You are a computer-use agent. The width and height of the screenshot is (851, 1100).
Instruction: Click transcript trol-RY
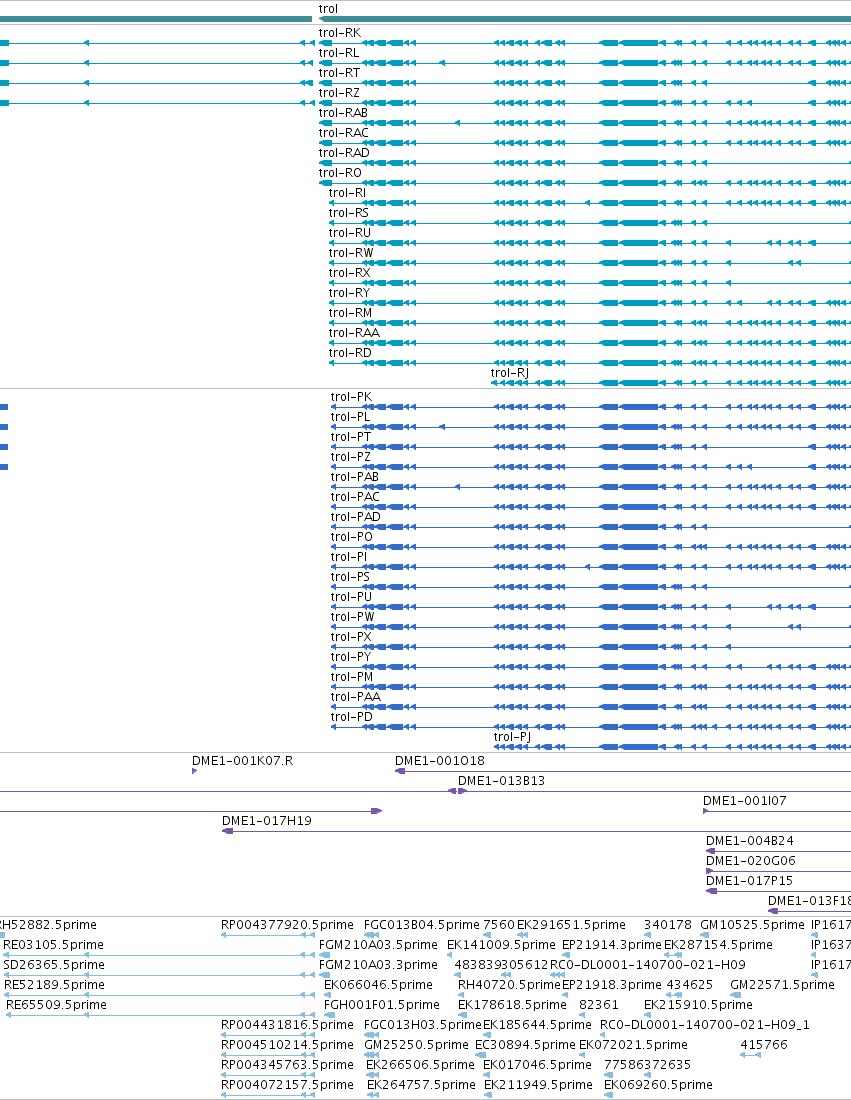click(349, 293)
